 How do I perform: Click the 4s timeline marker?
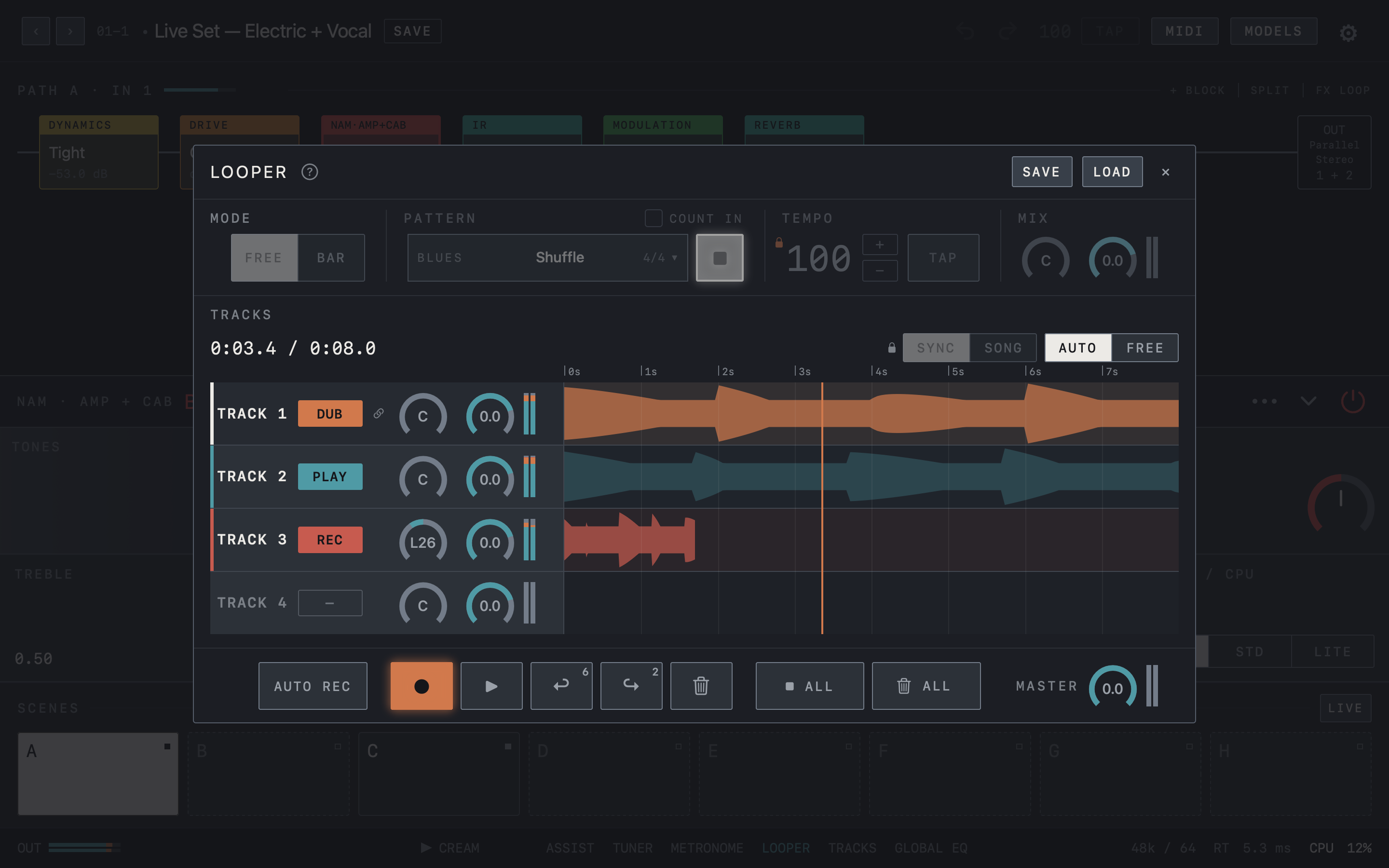click(x=879, y=371)
